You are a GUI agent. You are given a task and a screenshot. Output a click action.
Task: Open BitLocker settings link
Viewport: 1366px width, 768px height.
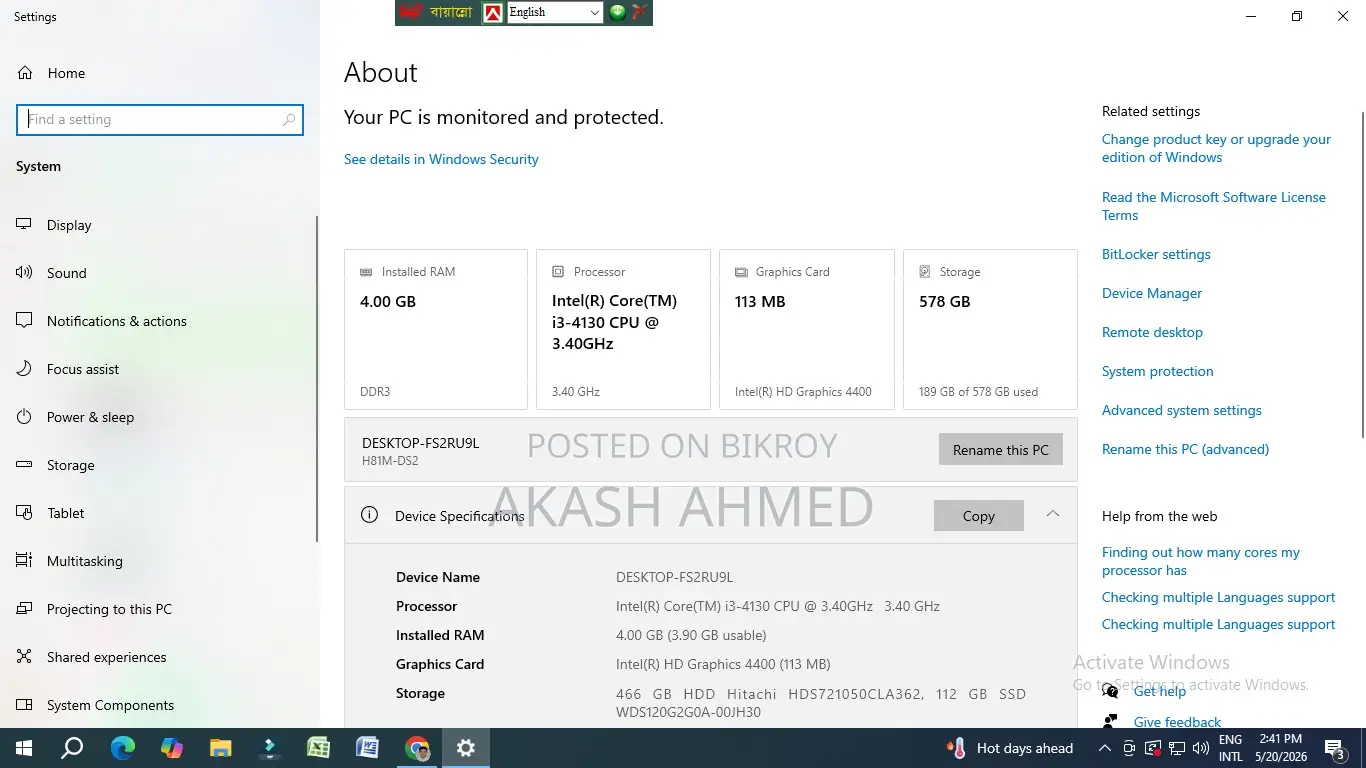click(x=1156, y=254)
